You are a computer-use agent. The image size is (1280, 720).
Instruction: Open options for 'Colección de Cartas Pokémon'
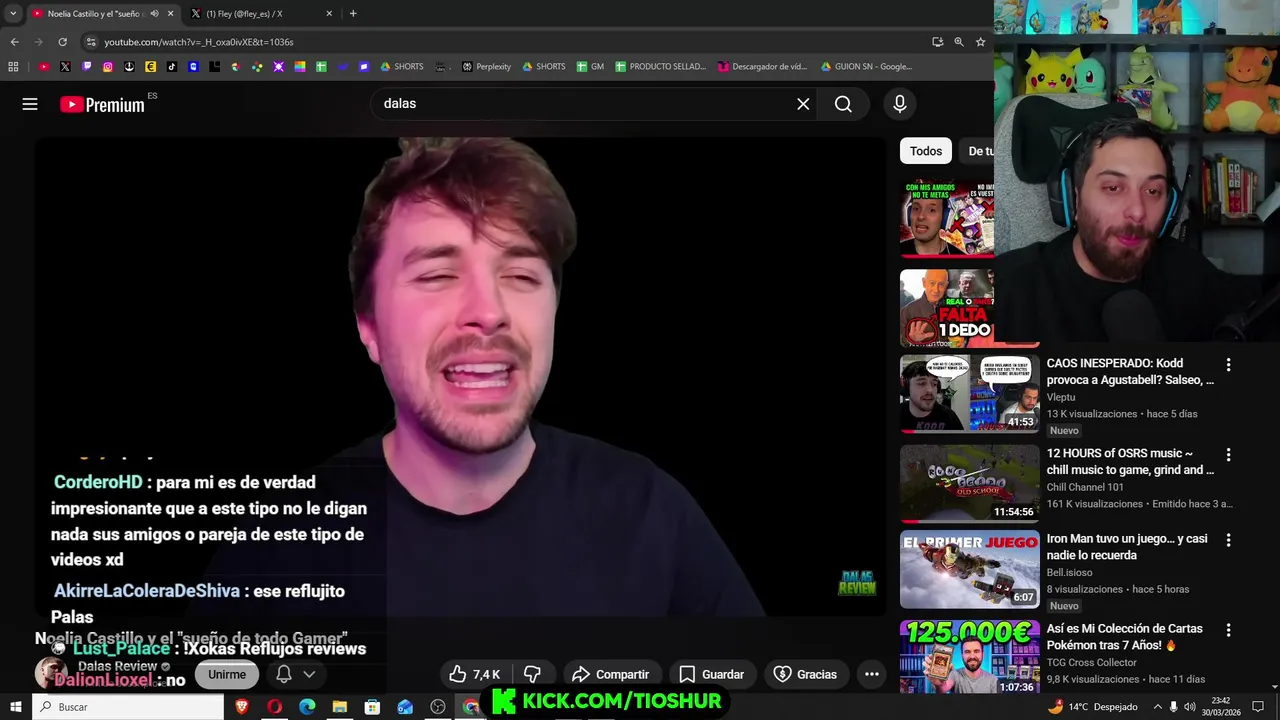[1228, 630]
